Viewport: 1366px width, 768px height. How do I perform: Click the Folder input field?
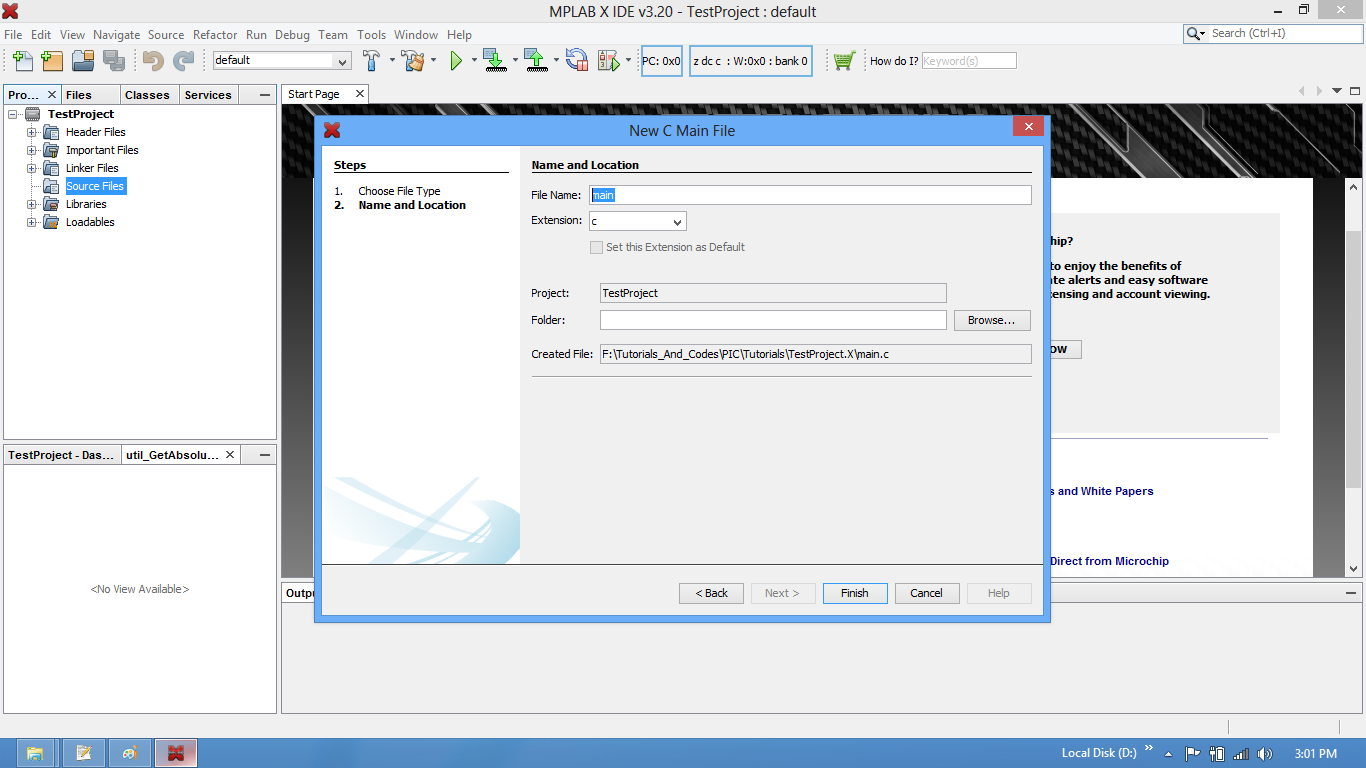[x=773, y=320]
